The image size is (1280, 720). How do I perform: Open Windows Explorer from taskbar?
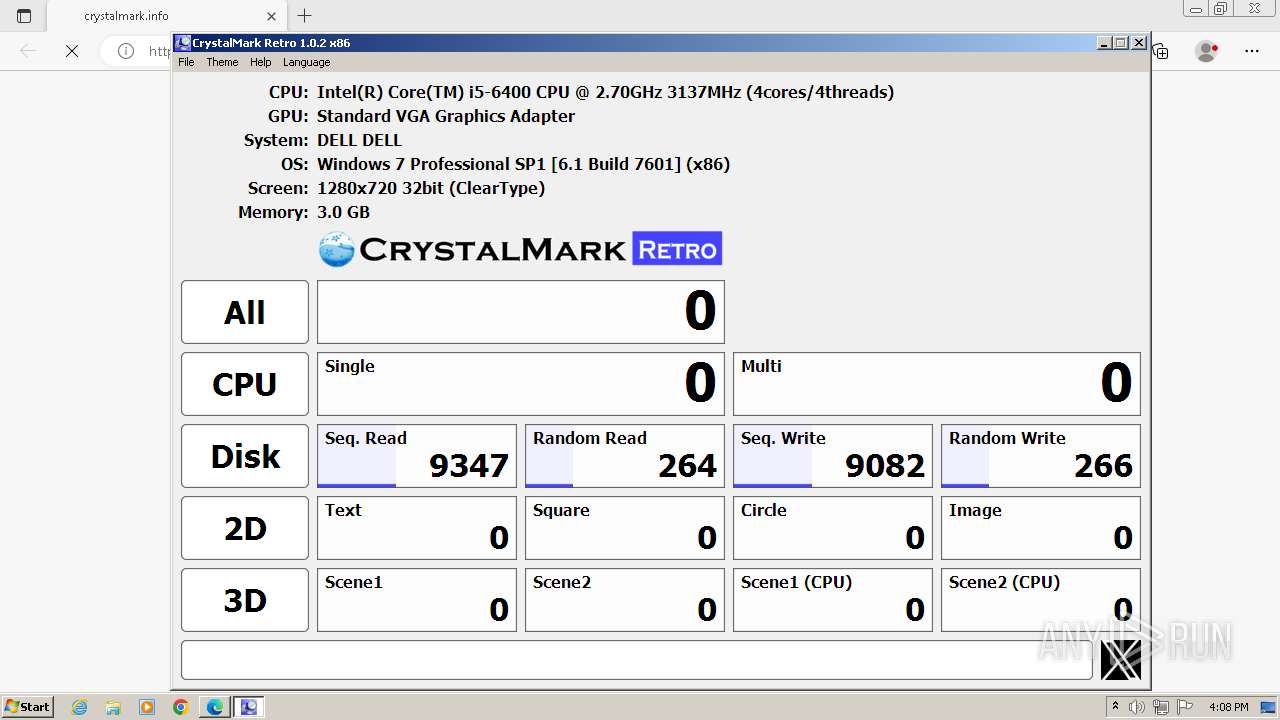(113, 707)
